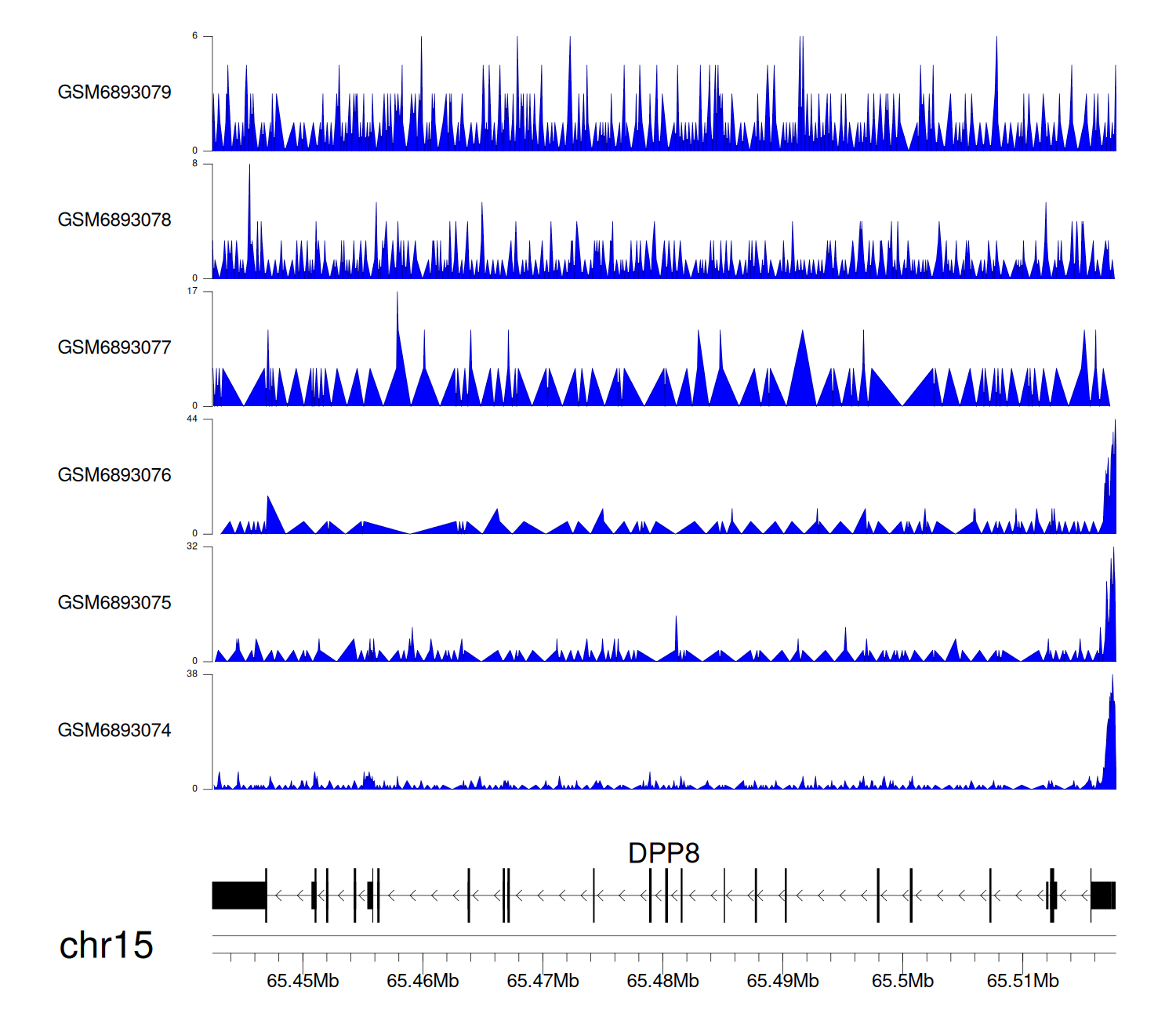Viewport: 1176px width, 1035px height.
Task: Click the y-axis maximum 44 on GSM6893076
Action: click(x=192, y=419)
